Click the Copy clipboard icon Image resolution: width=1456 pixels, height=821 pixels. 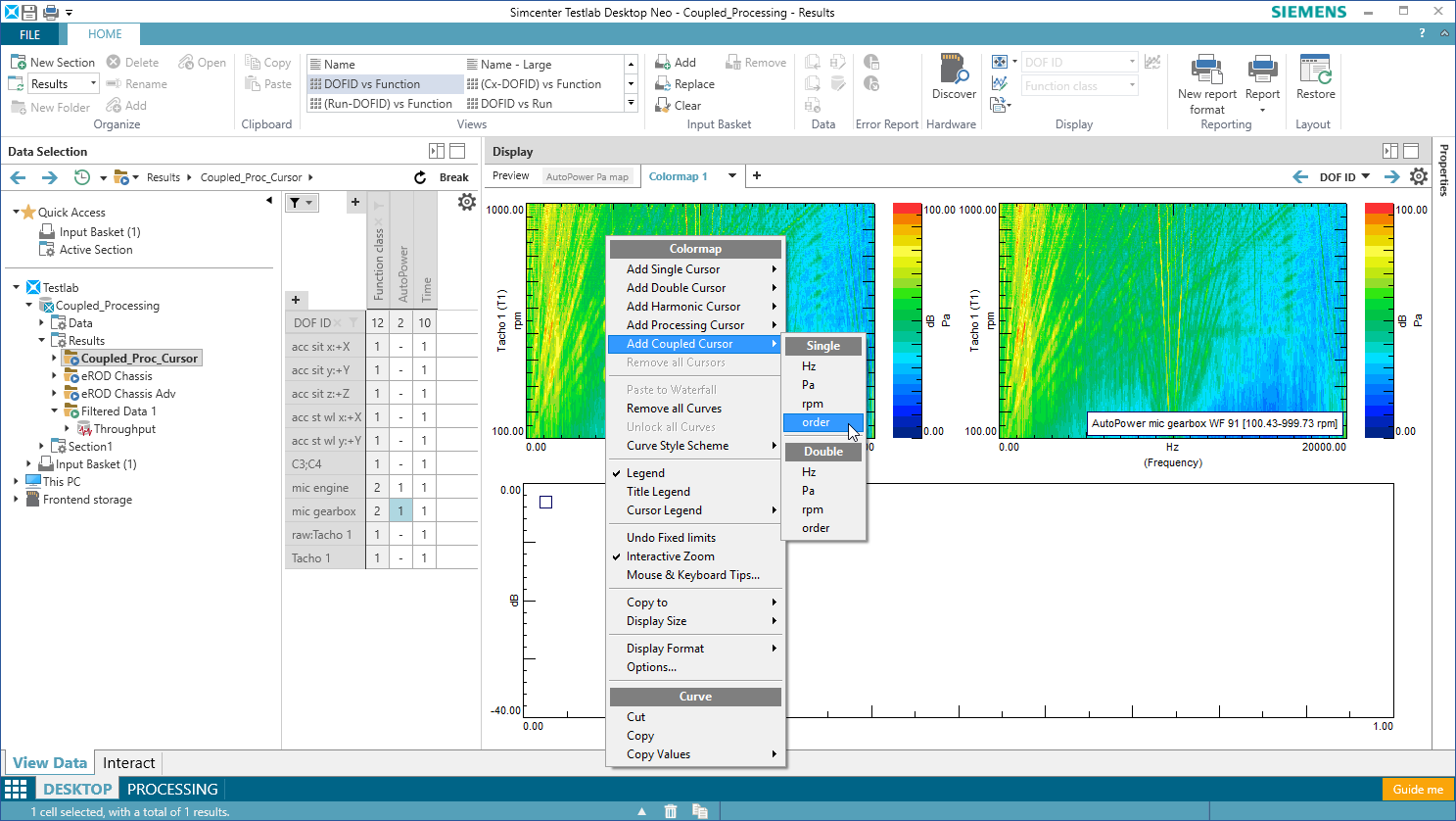(x=253, y=62)
